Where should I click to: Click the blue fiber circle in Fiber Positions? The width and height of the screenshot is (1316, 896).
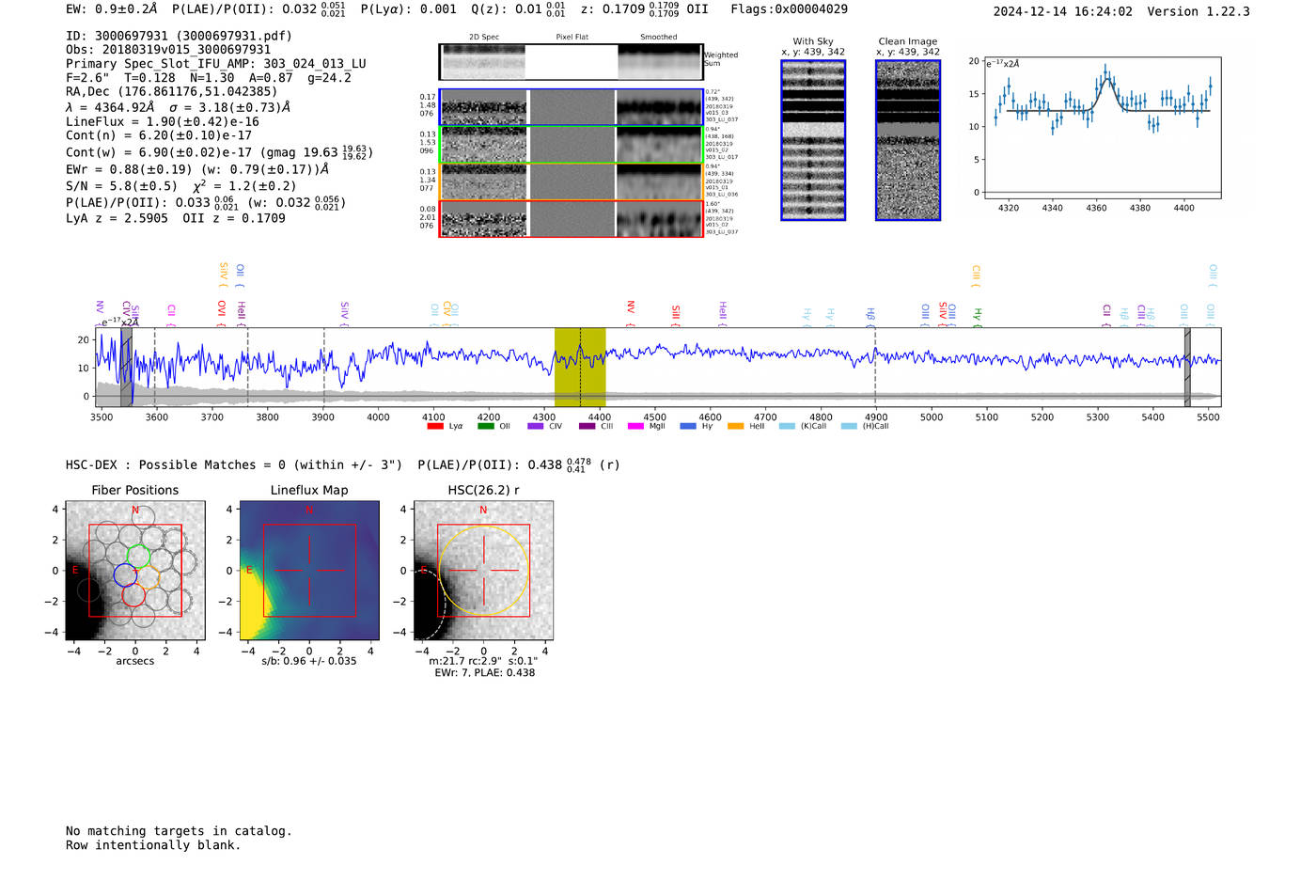[x=124, y=574]
